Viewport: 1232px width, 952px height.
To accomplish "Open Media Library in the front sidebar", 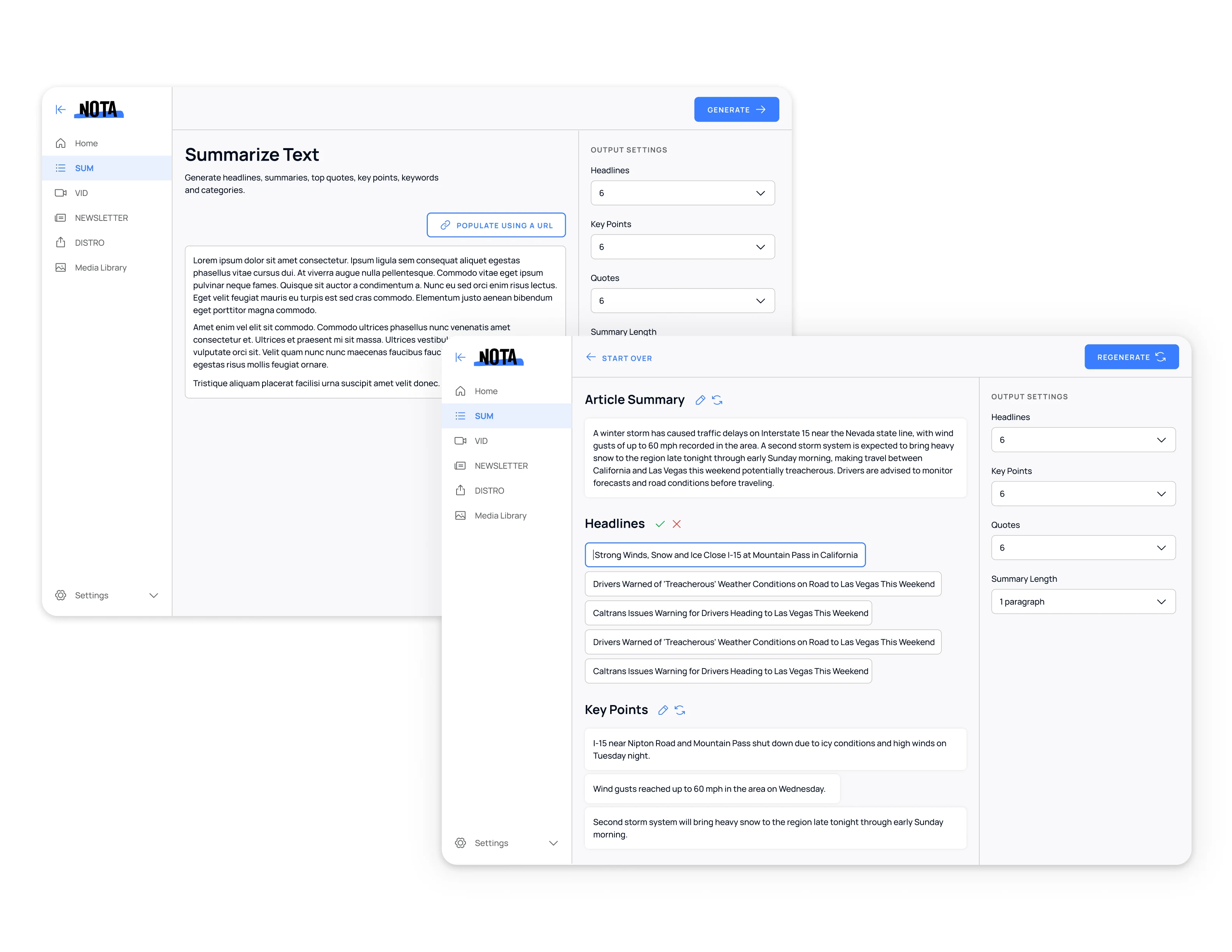I will (x=500, y=516).
